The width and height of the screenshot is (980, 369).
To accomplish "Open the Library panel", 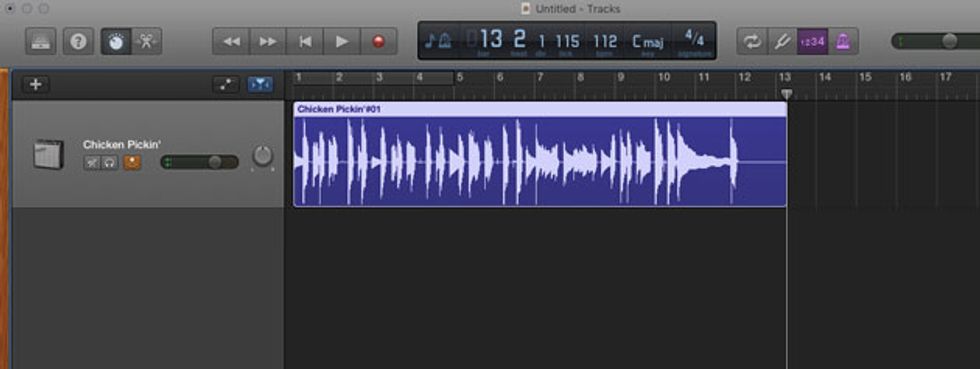I will (x=41, y=41).
